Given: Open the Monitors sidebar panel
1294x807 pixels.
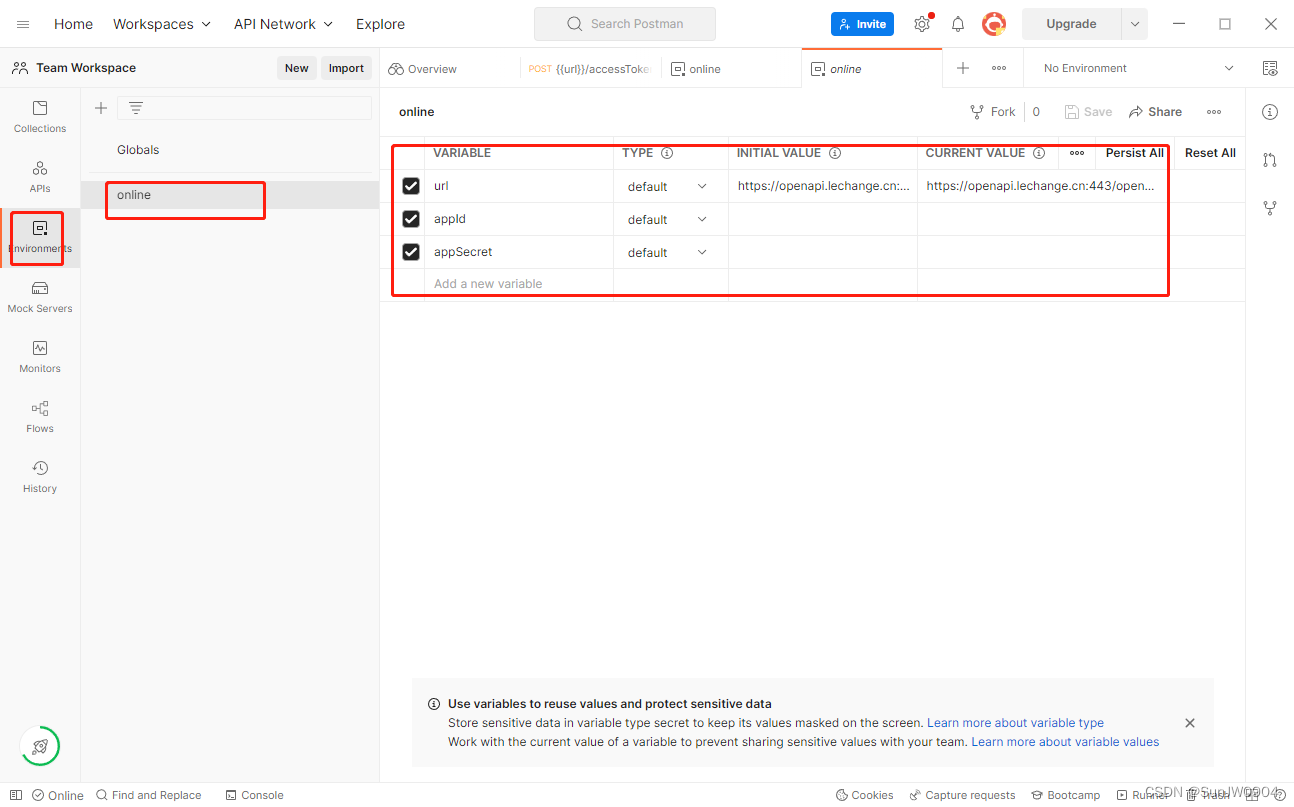Looking at the screenshot, I should pos(40,357).
